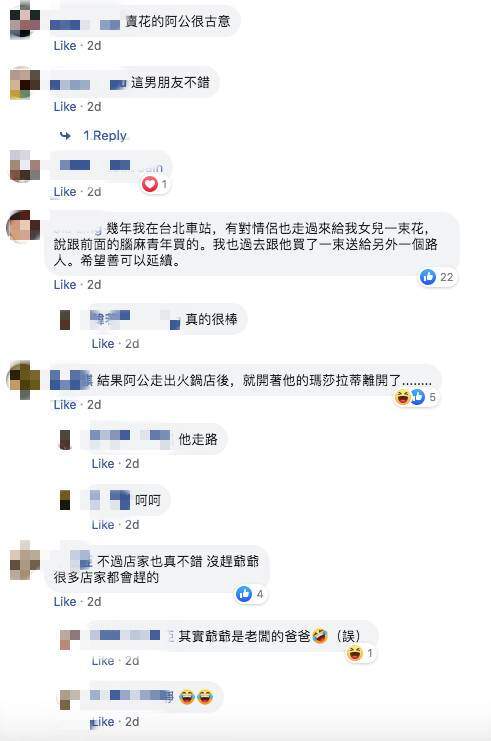This screenshot has width=491, height=741.
Task: Click laughing reaction with count 1
Action: click(x=354, y=654)
